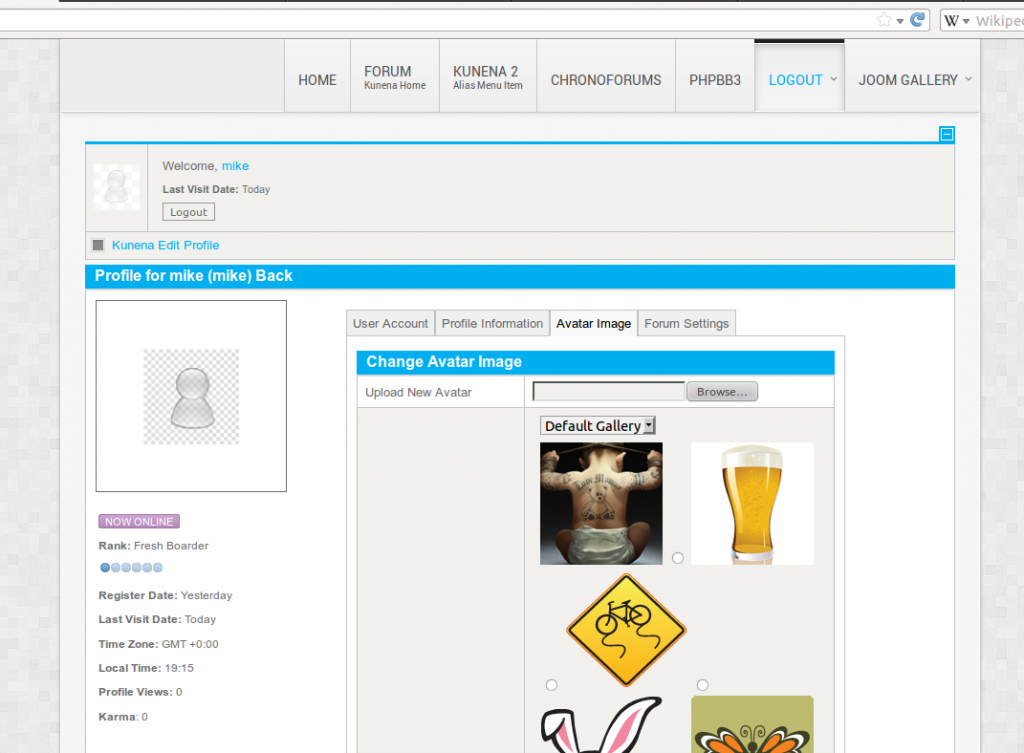This screenshot has width=1024, height=753.
Task: Open the Forum Settings tab
Action: click(x=686, y=324)
